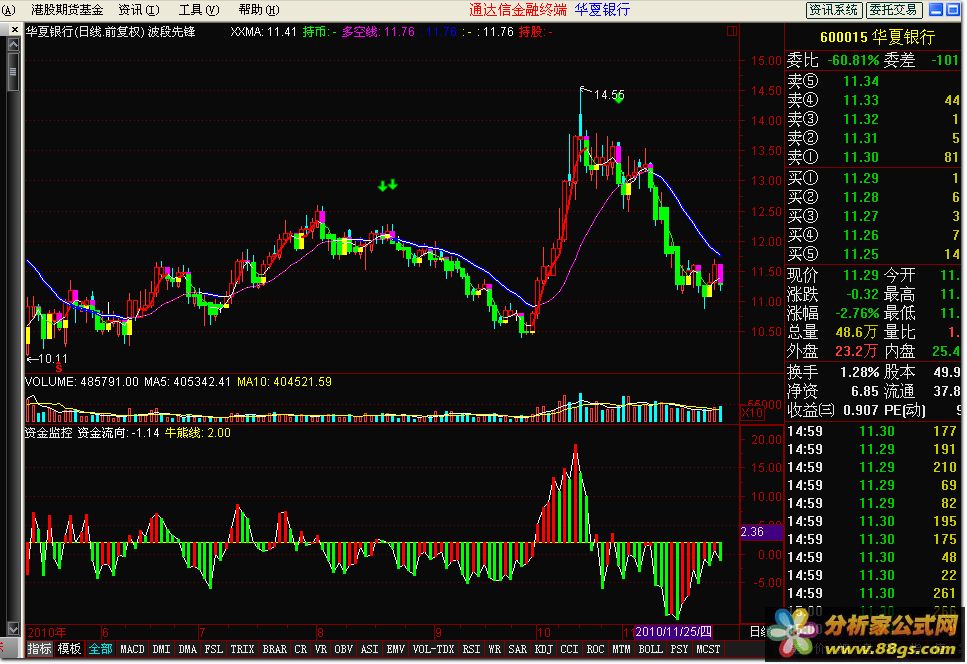Open the 资讯(I) menu

[139, 10]
